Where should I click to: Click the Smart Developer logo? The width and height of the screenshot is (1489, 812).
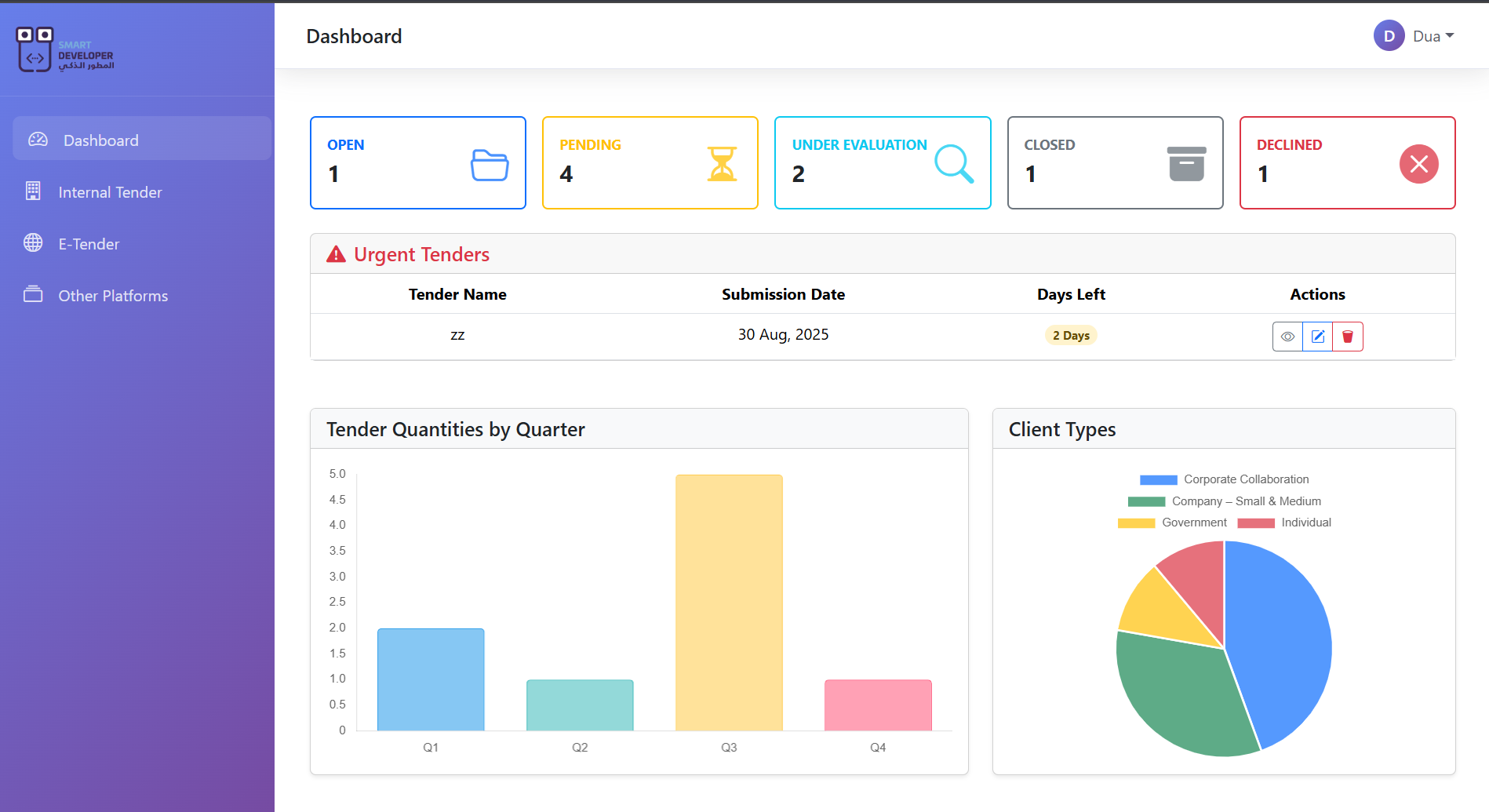click(66, 49)
